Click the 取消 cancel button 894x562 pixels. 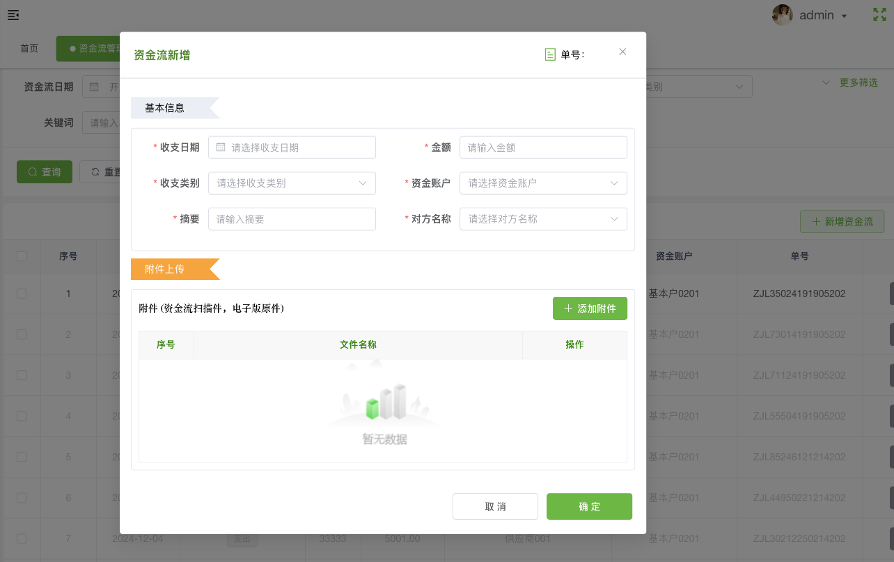coord(495,507)
